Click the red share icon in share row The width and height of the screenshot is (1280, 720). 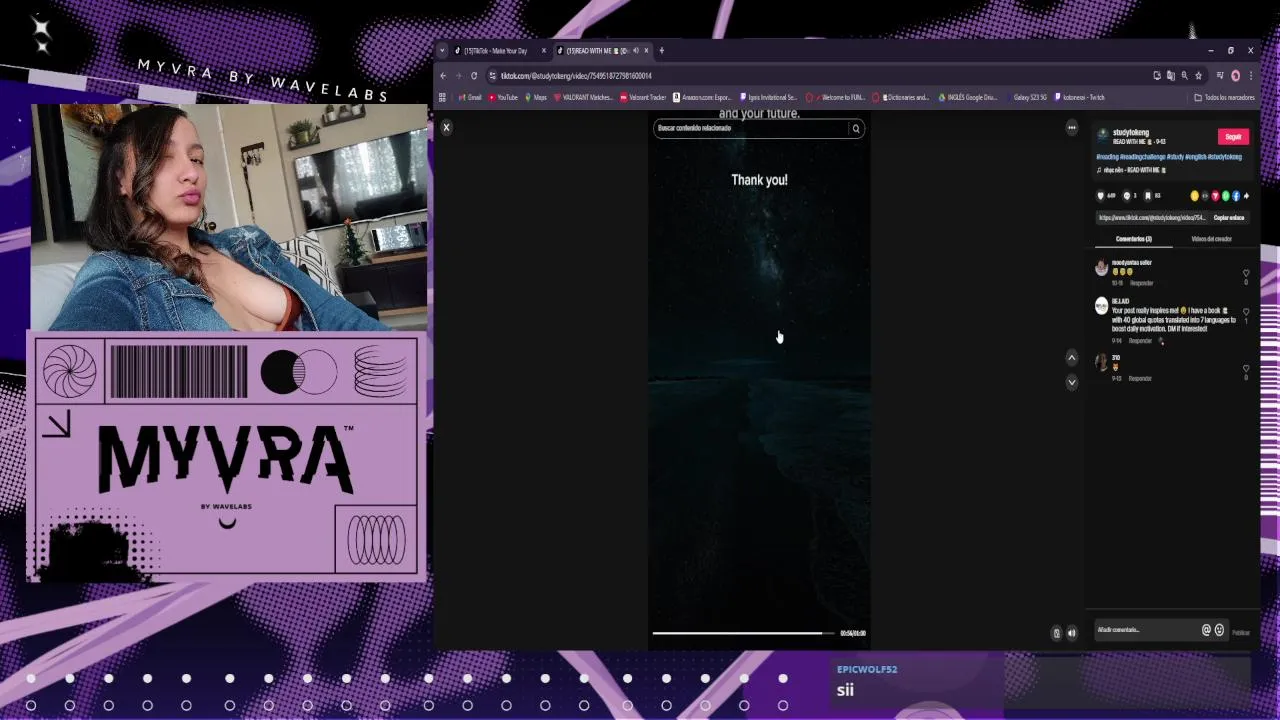[x=1215, y=196]
